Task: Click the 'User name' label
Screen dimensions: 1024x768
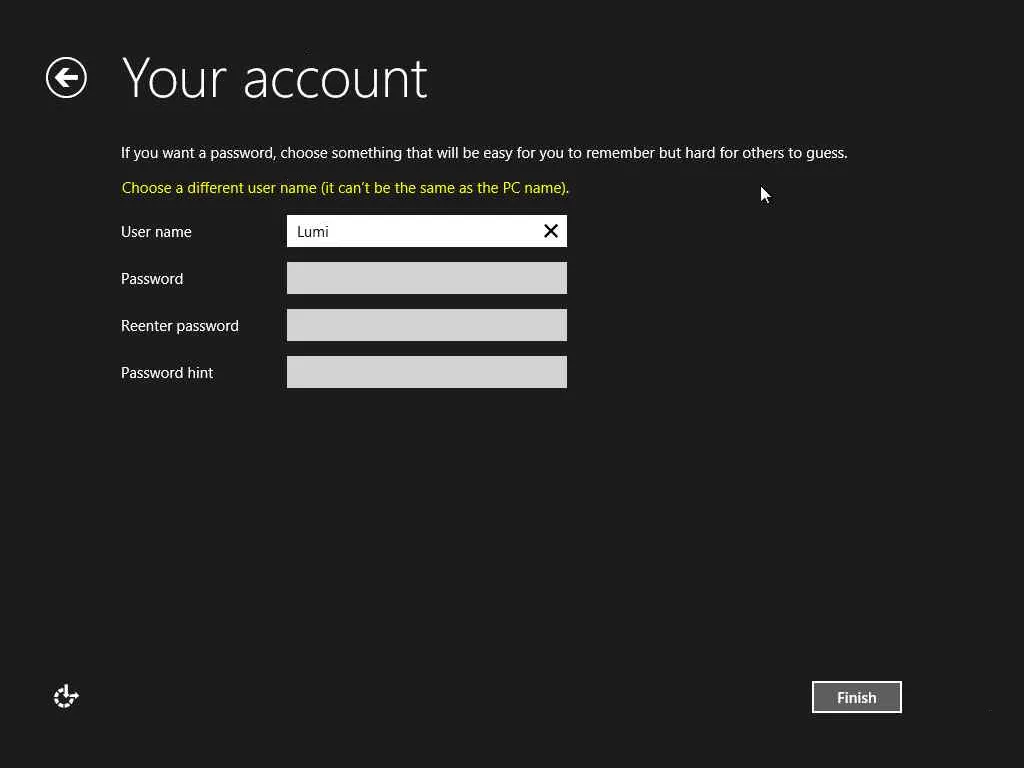Action: point(156,232)
